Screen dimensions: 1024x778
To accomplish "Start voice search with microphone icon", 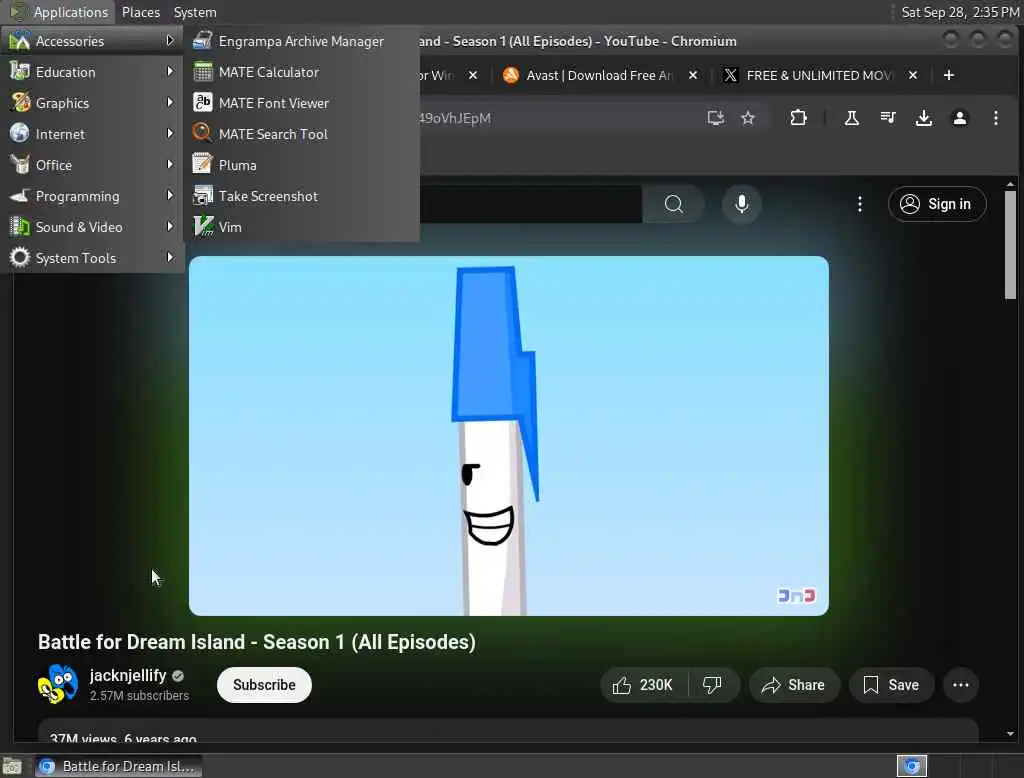I will click(x=741, y=204).
